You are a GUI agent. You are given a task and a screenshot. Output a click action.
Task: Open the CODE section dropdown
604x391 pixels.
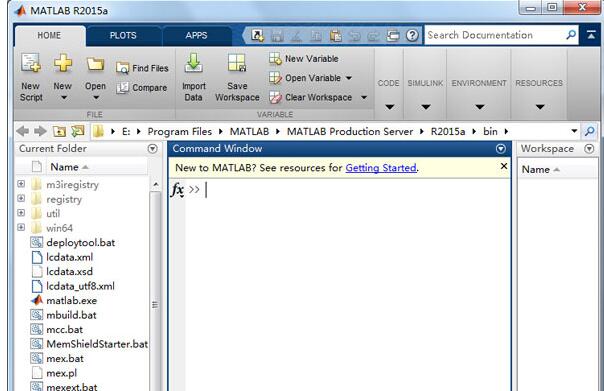point(389,107)
